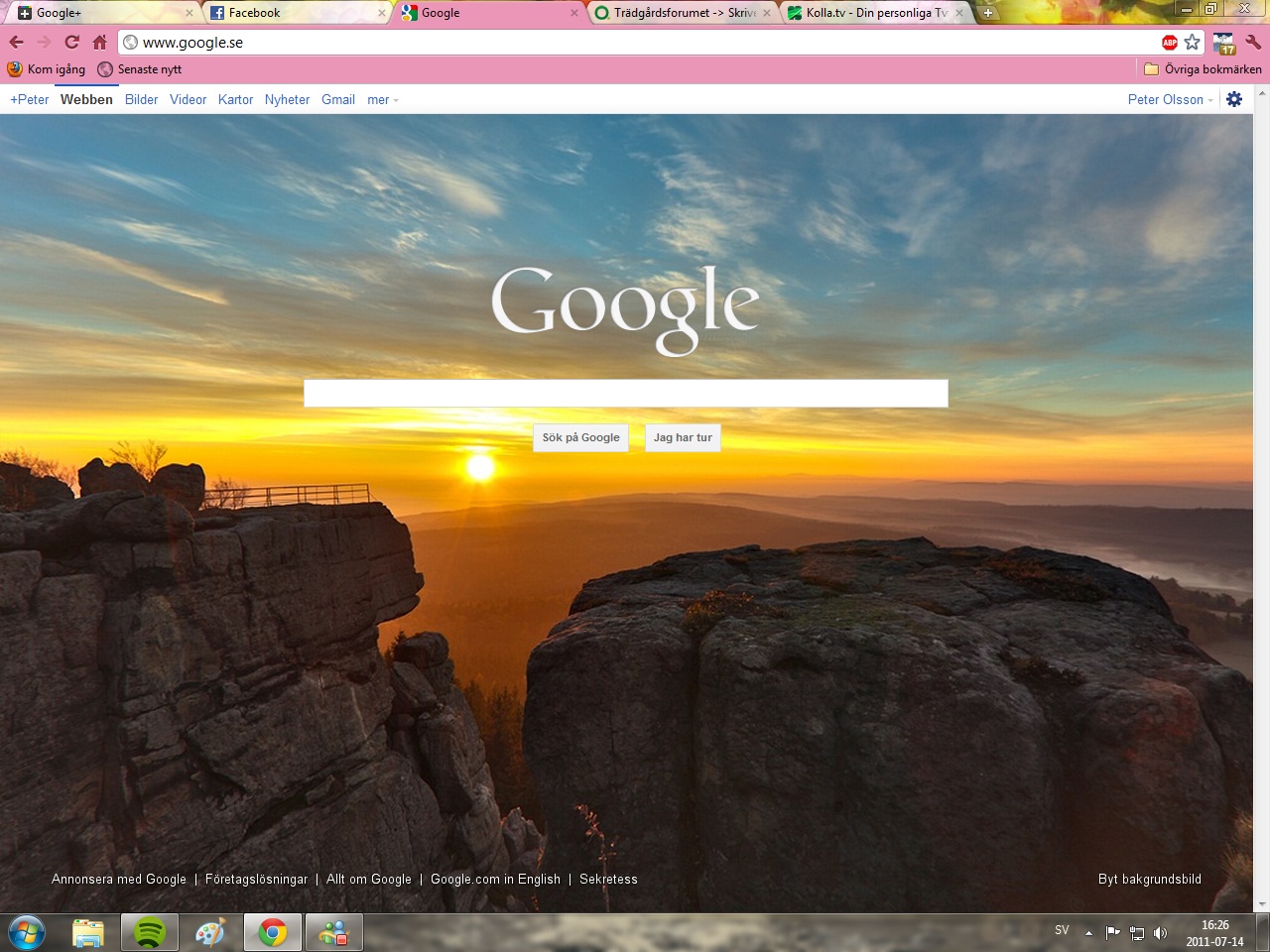
Task: Click the 'Byt bakgrundsbild' link
Action: [1149, 880]
